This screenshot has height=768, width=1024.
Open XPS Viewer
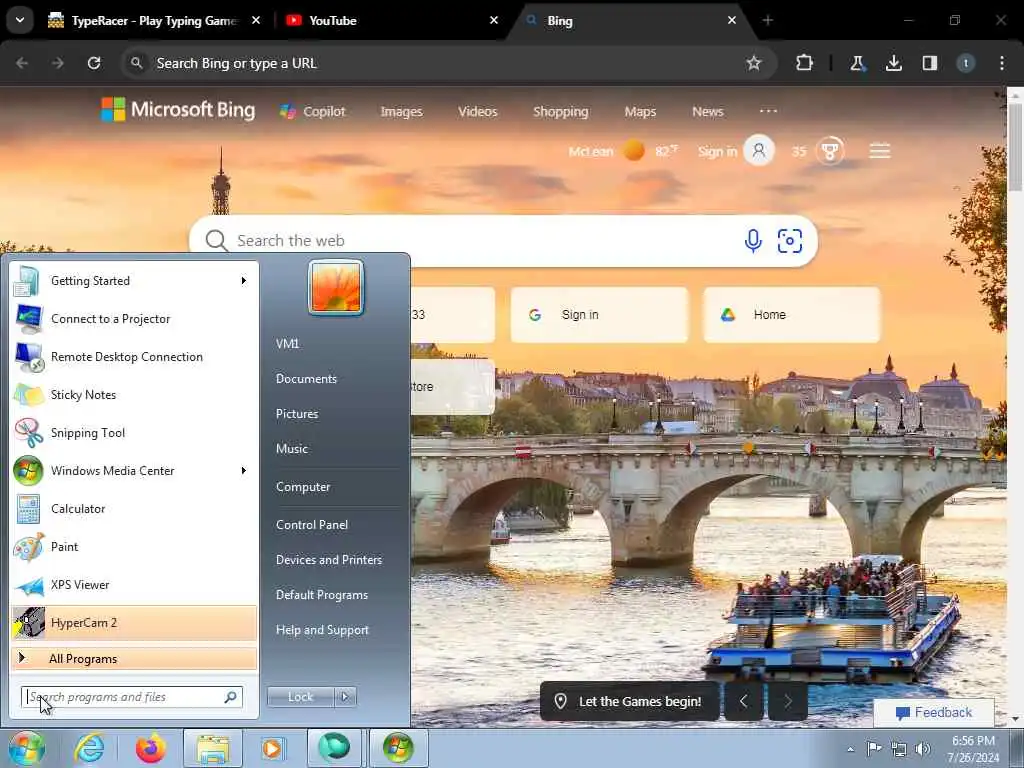tap(134, 584)
